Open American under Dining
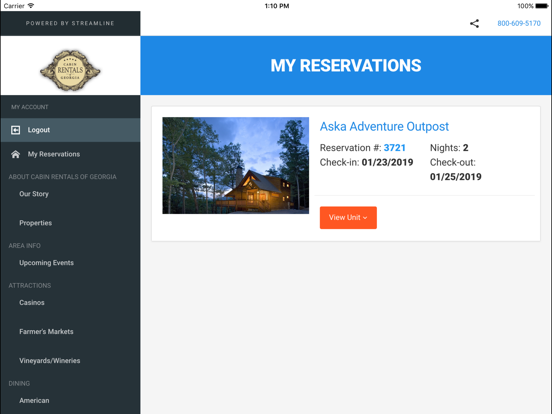 point(34,401)
